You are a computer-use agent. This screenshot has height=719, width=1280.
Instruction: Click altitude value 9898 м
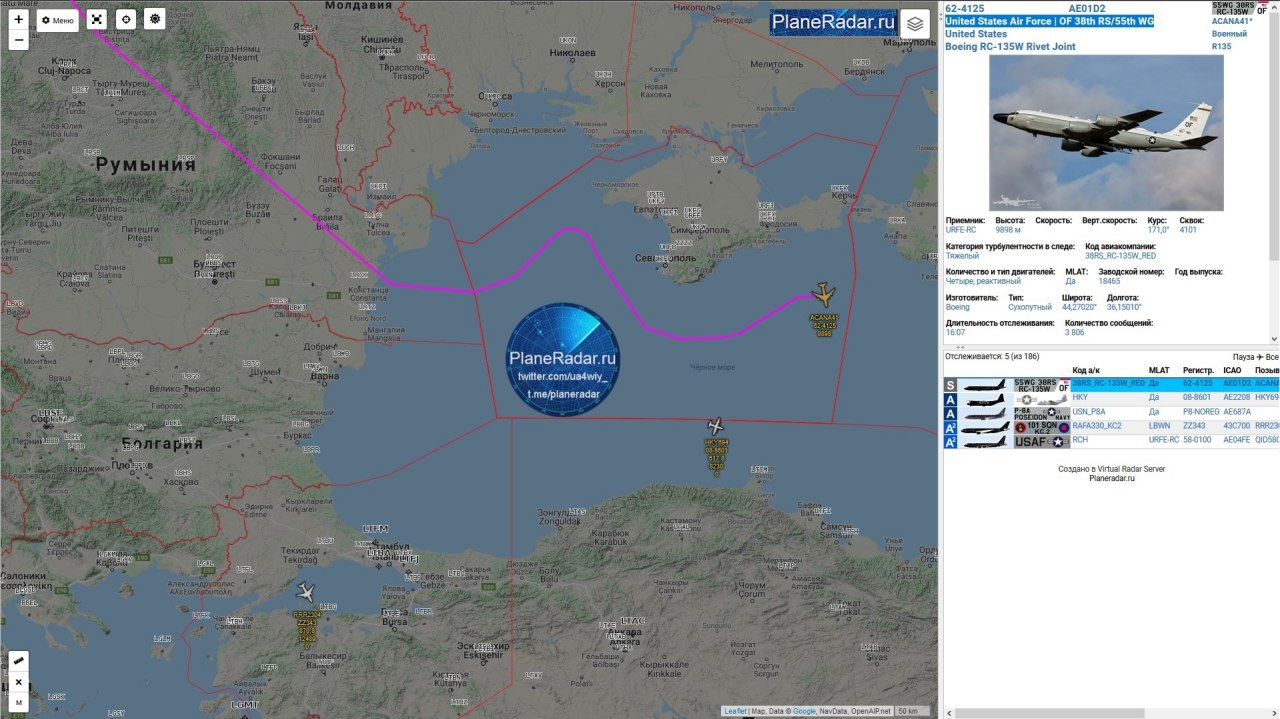(x=1008, y=230)
